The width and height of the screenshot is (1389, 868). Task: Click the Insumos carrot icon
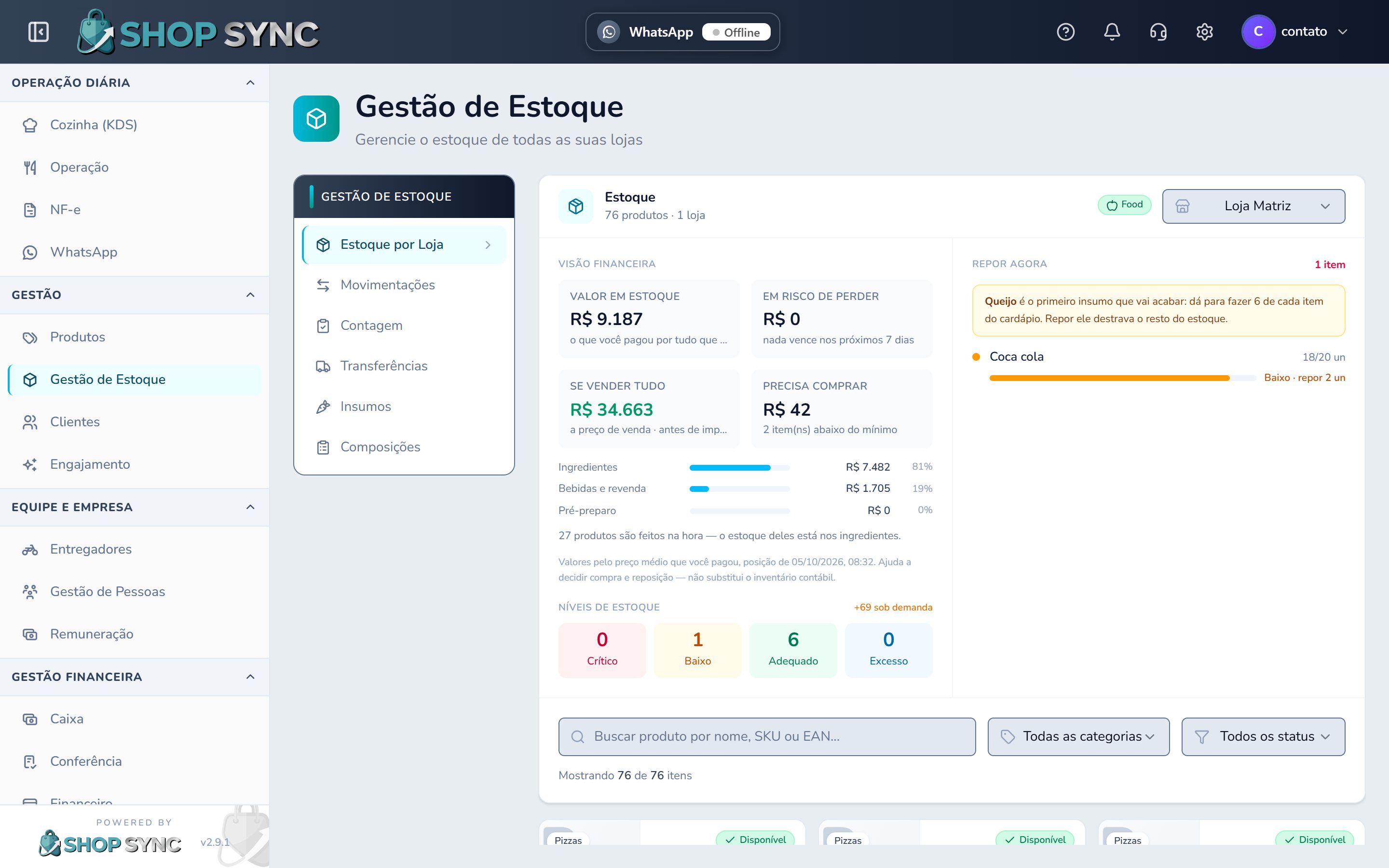(x=323, y=407)
